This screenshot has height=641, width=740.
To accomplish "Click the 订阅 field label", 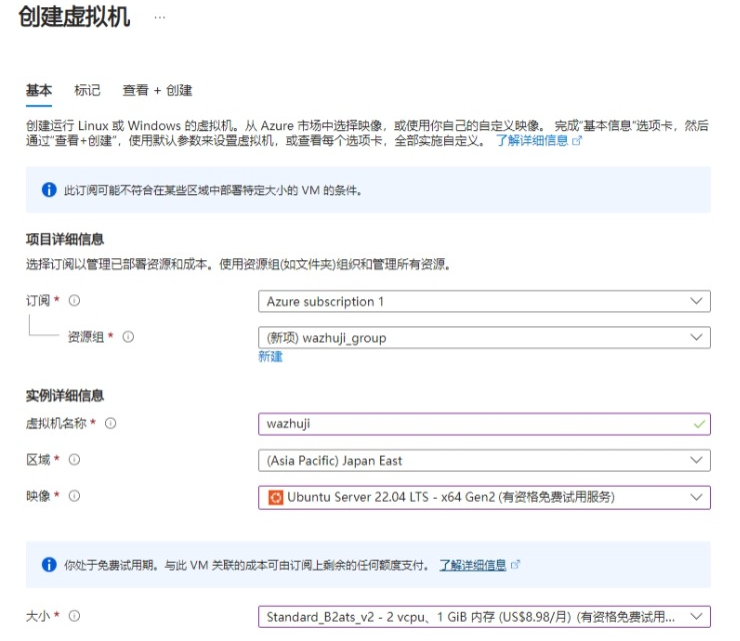I will point(38,300).
